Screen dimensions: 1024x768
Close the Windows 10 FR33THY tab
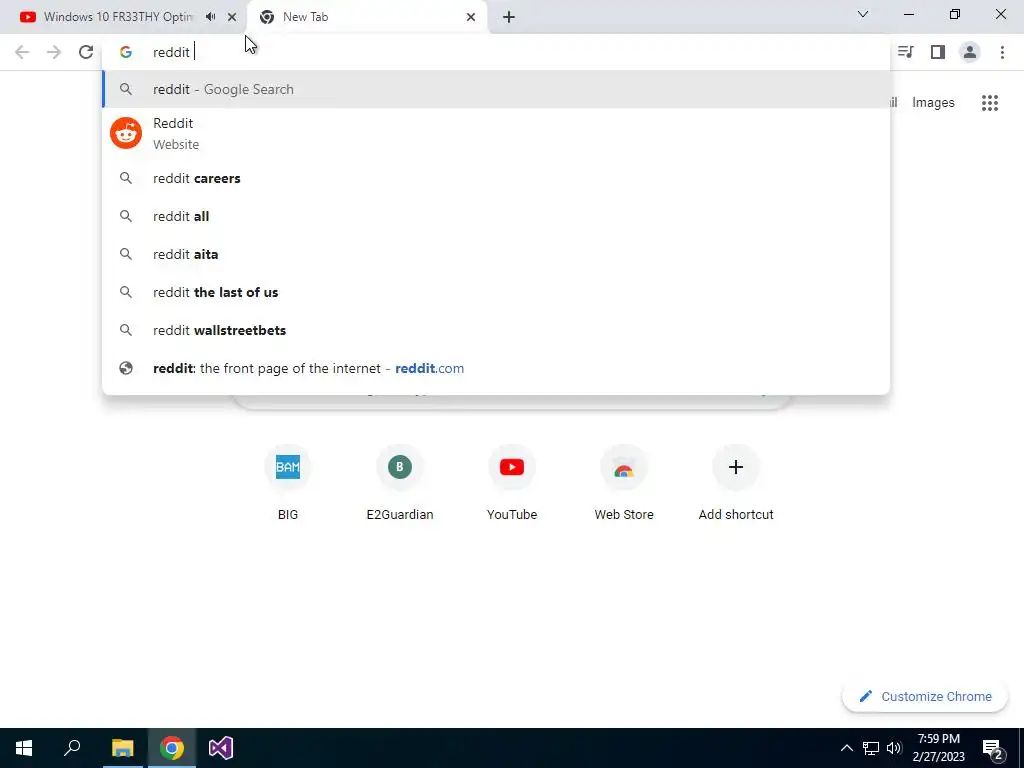point(232,17)
